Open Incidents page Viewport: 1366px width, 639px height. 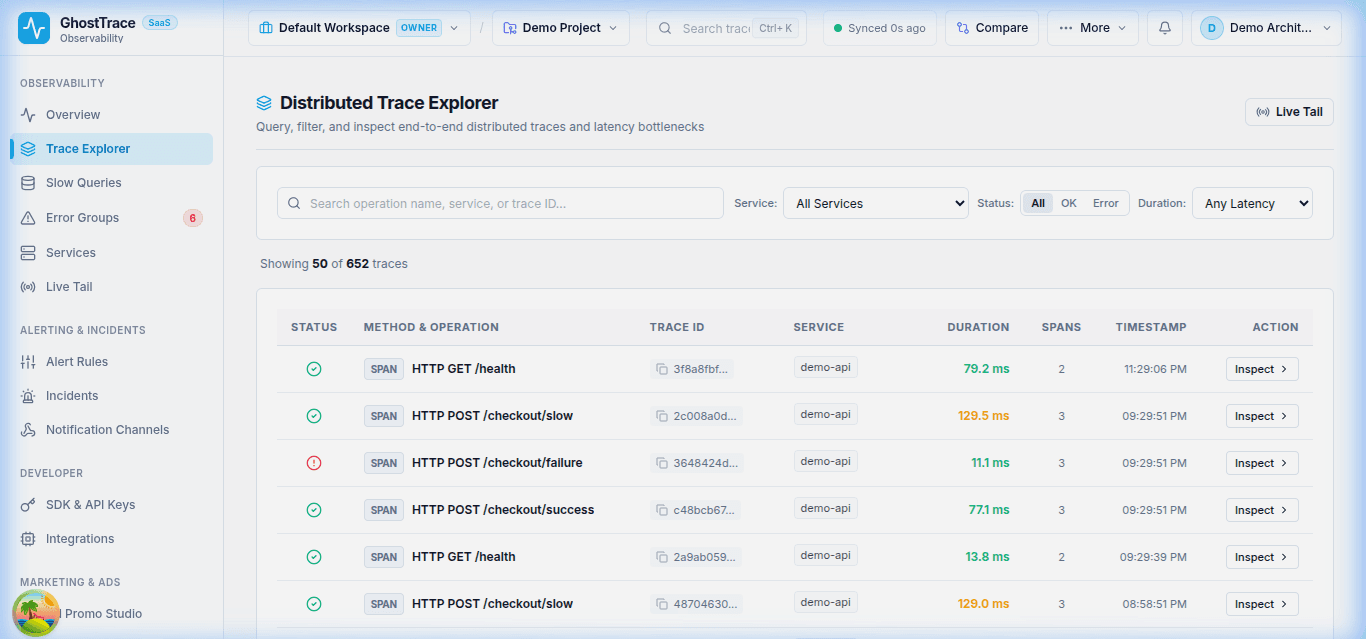[x=112, y=396]
